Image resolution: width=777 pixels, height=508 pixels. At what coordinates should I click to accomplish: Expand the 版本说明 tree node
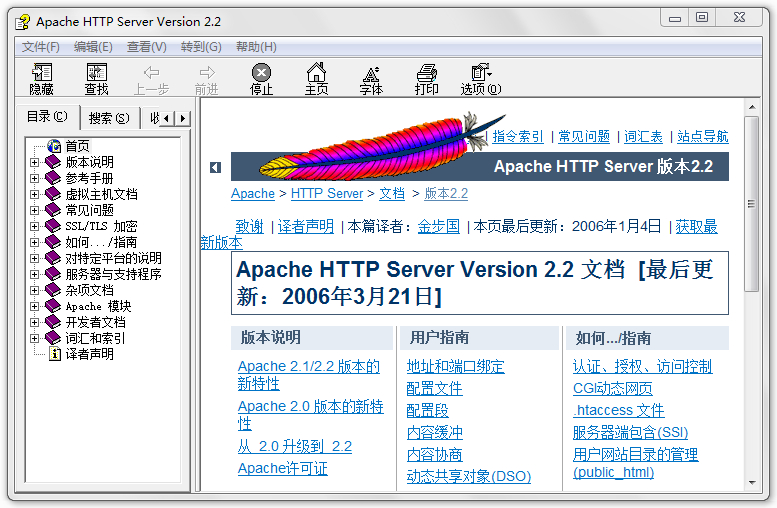[x=34, y=162]
